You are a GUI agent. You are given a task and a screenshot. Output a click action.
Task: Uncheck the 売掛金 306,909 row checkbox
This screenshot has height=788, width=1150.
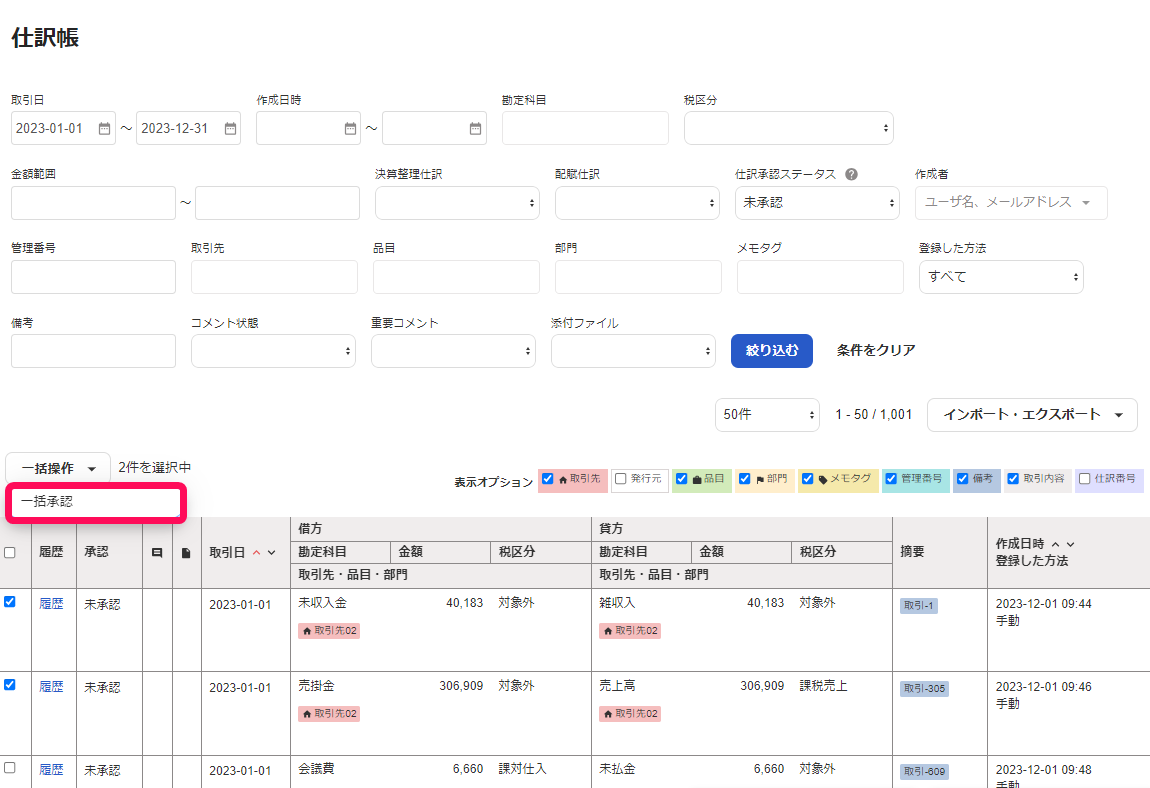coord(10,685)
